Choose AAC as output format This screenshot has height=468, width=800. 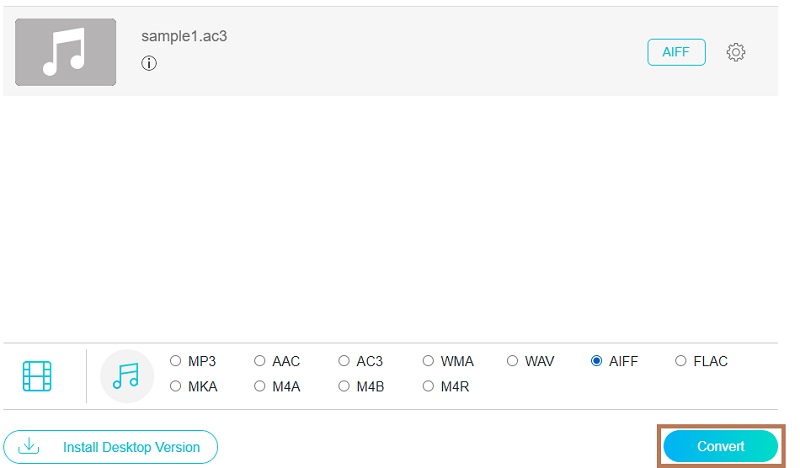tap(260, 361)
